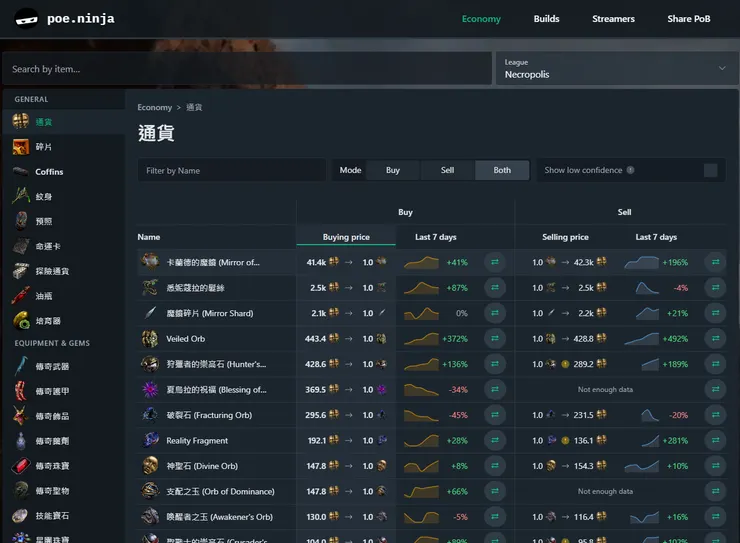Screen dimensions: 740x543
Task: Select the 傳奇武器 unique weapons sidebar icon
Action: coord(20,366)
